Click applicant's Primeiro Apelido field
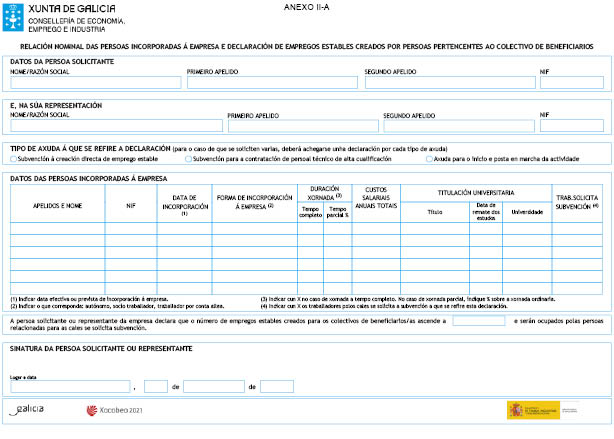Viewport: 614px width, 439px height. (272, 83)
